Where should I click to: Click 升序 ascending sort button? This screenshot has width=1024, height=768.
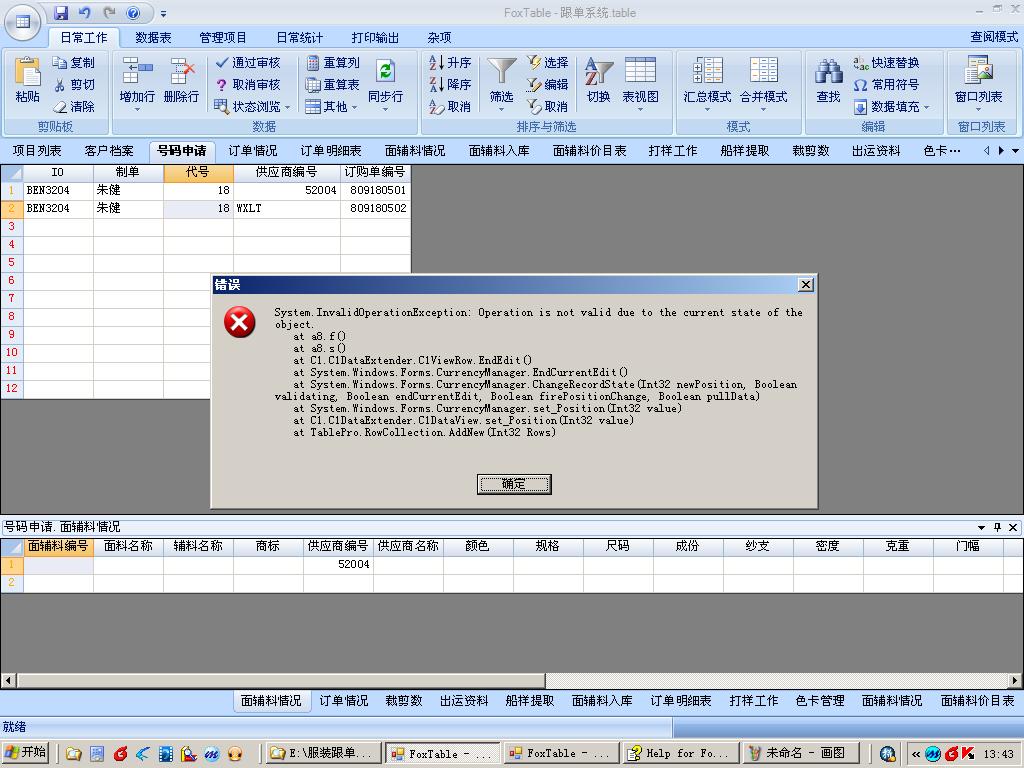[x=450, y=62]
